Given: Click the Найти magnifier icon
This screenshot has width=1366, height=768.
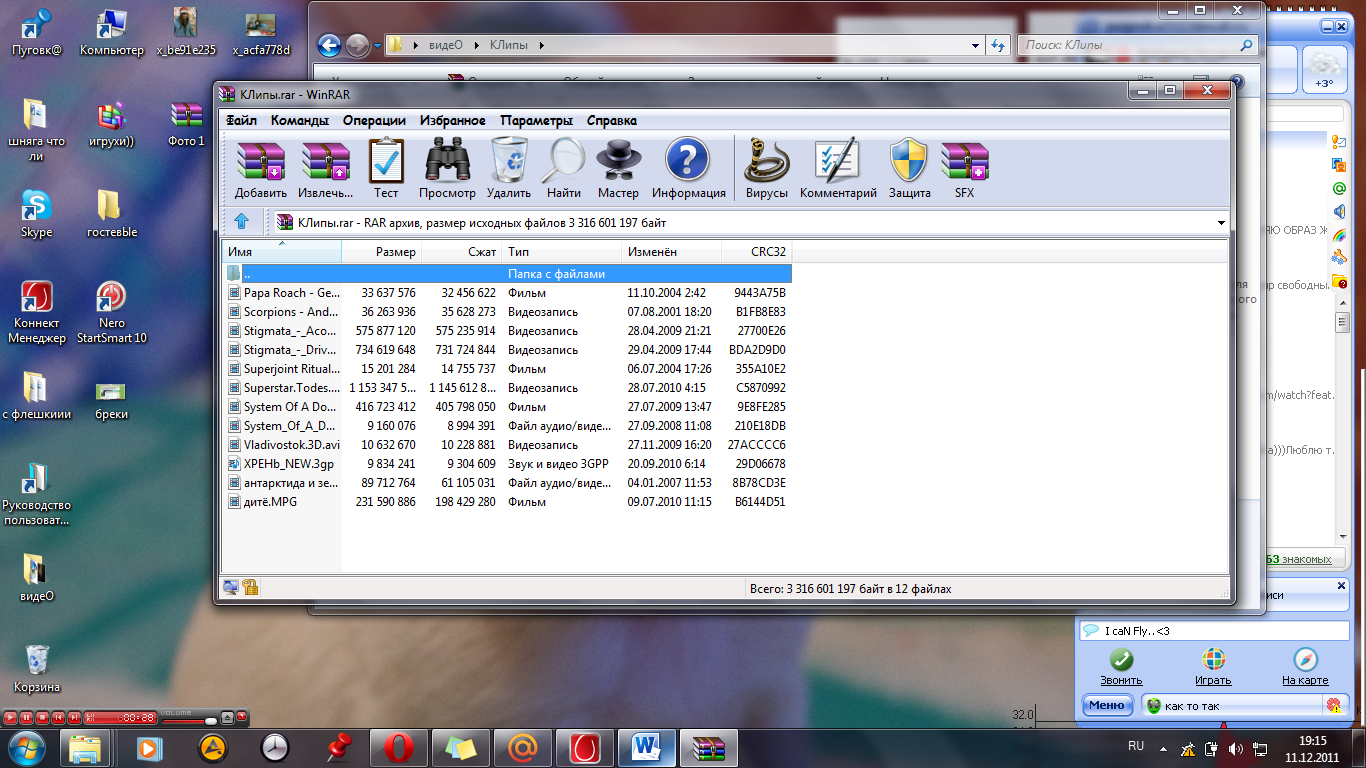Looking at the screenshot, I should point(564,160).
